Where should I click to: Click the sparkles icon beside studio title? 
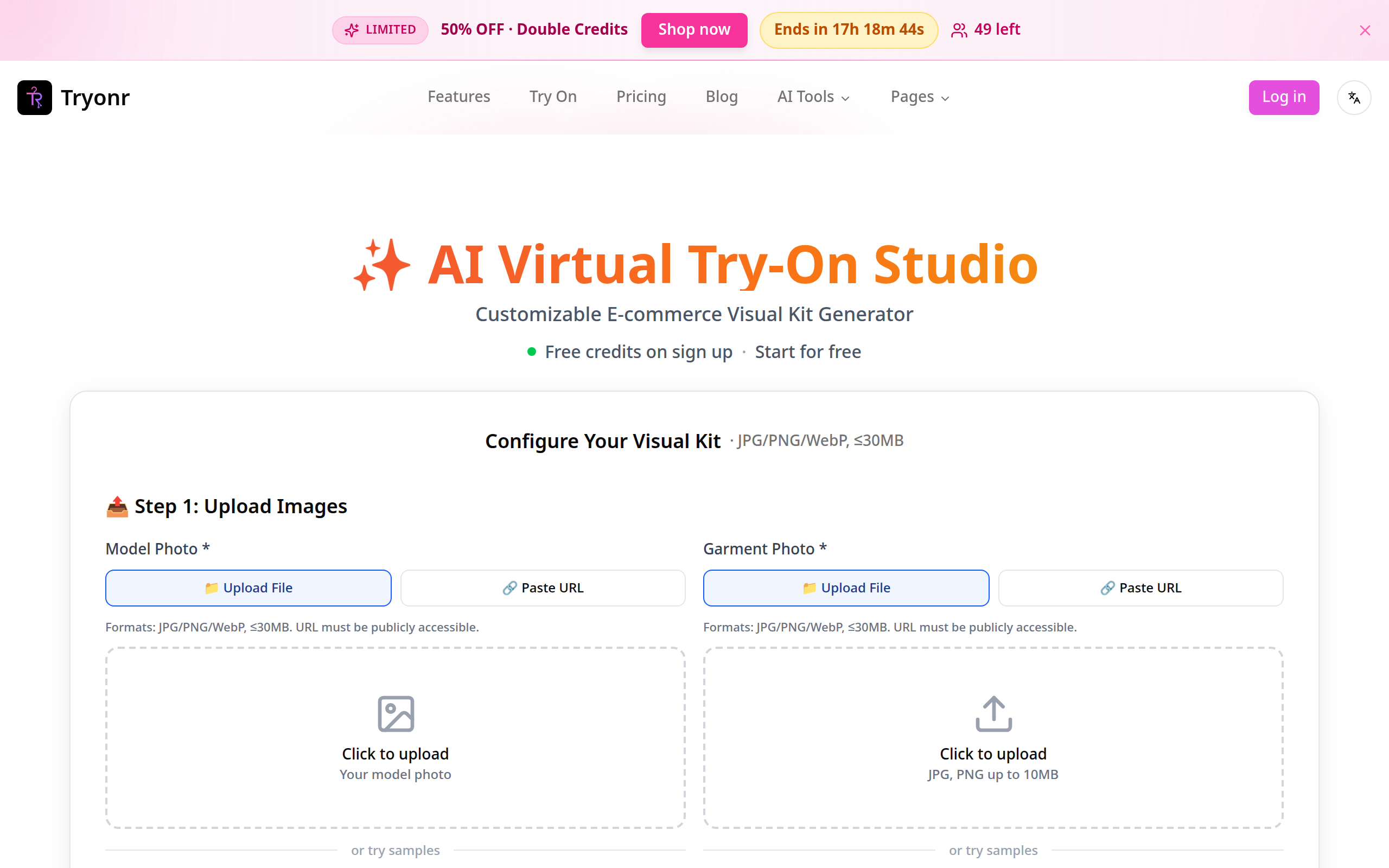point(381,265)
